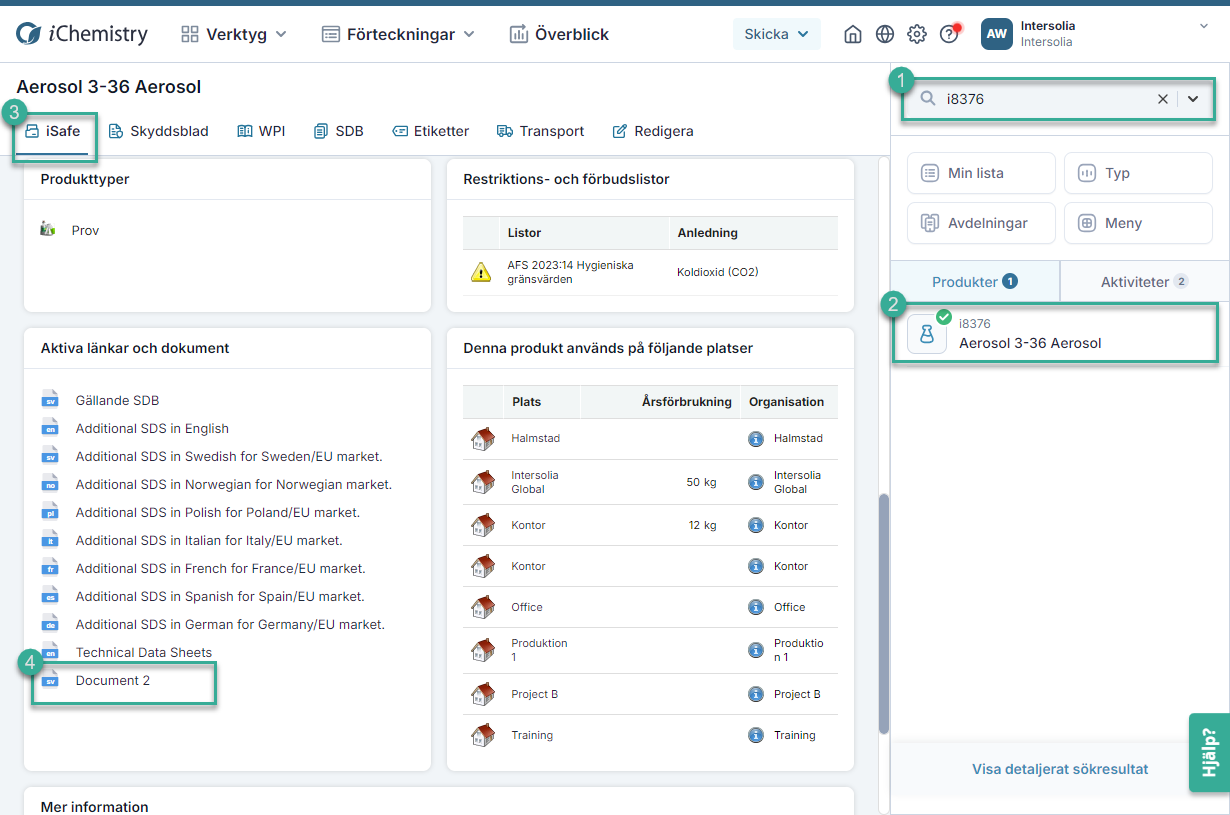Image resolution: width=1230 pixels, height=815 pixels.
Task: Open the home icon in top bar
Action: (x=853, y=34)
